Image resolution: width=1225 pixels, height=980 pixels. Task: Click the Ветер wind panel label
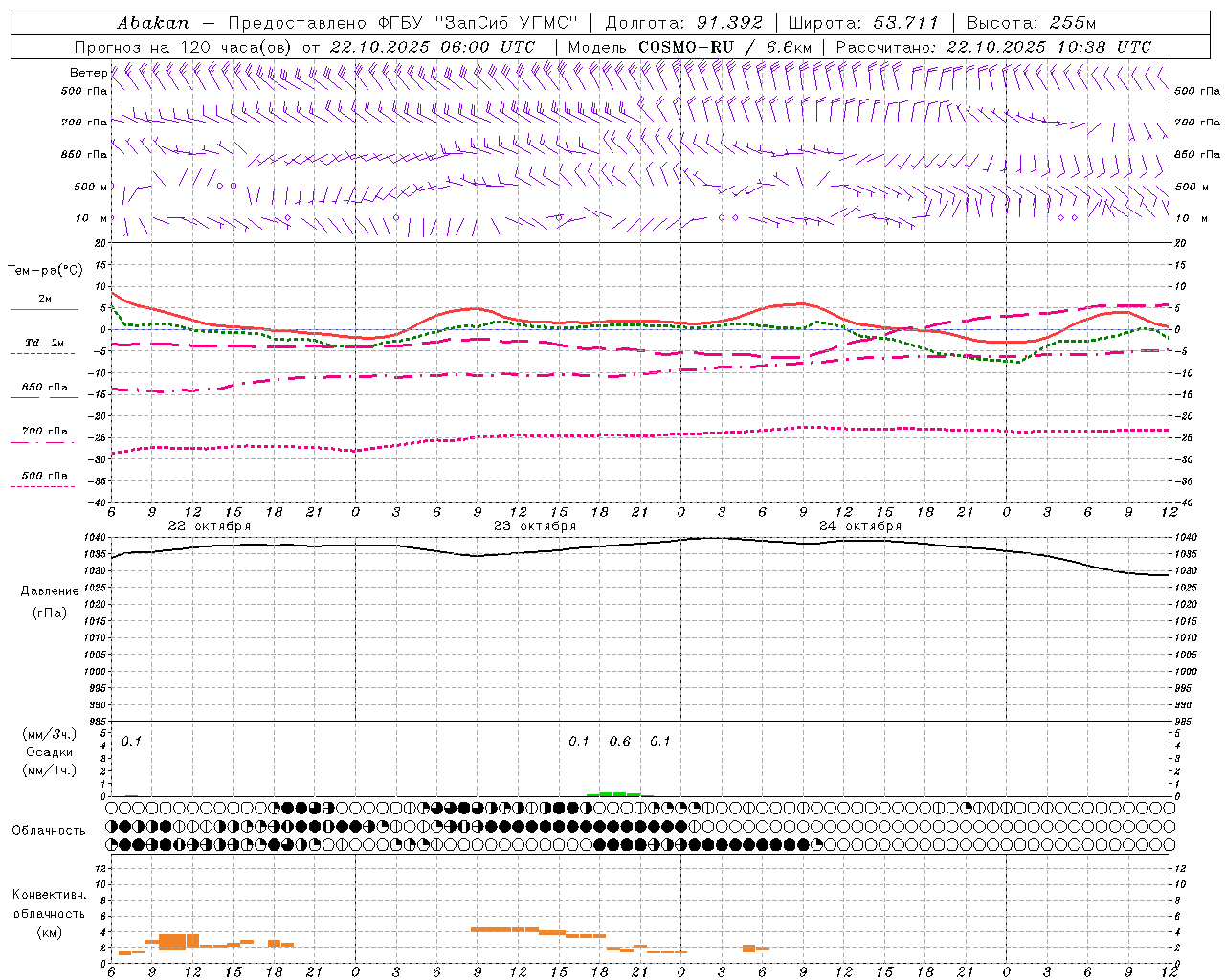coord(87,73)
